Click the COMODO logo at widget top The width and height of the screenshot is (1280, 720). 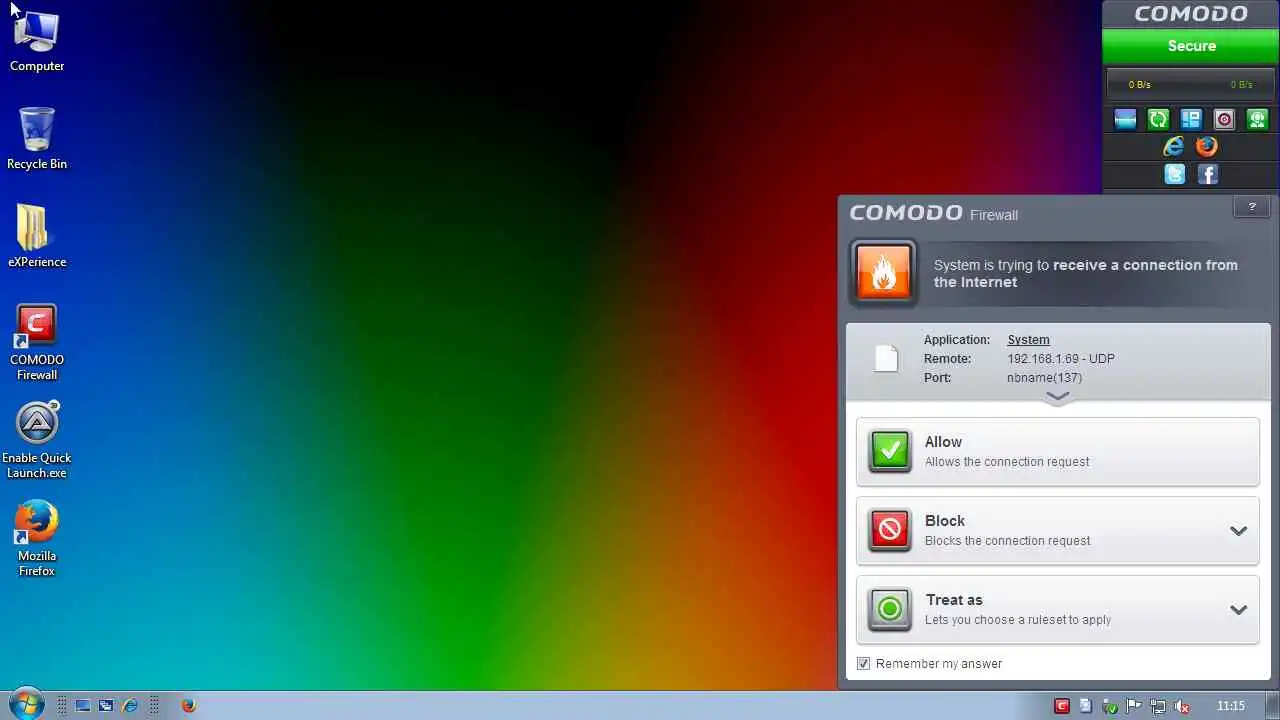(x=1191, y=14)
